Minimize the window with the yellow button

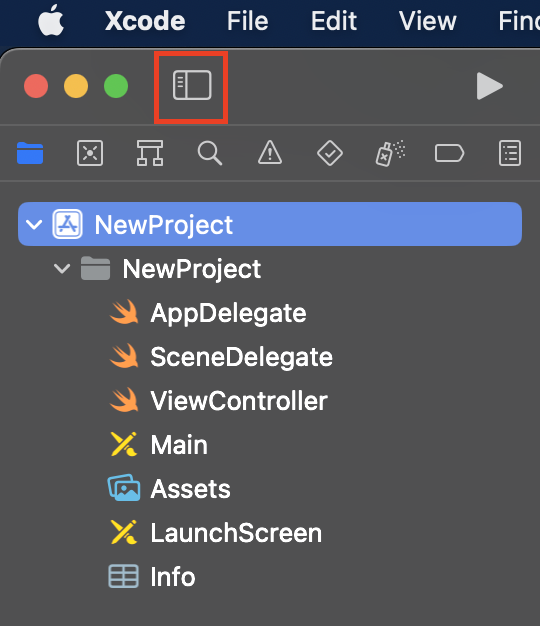[76, 86]
